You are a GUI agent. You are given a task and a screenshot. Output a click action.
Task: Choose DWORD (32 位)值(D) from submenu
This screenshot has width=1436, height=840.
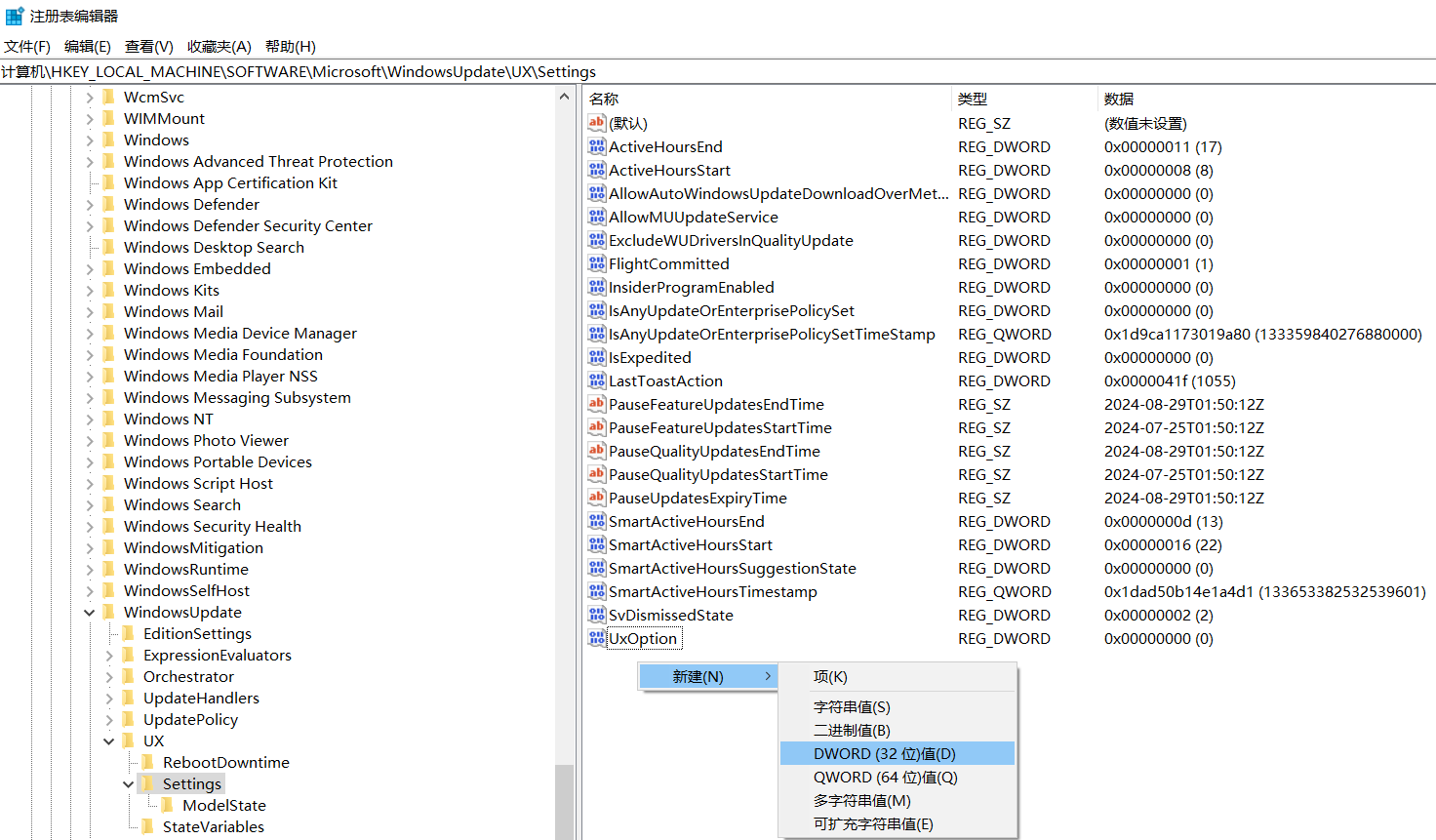[897, 753]
